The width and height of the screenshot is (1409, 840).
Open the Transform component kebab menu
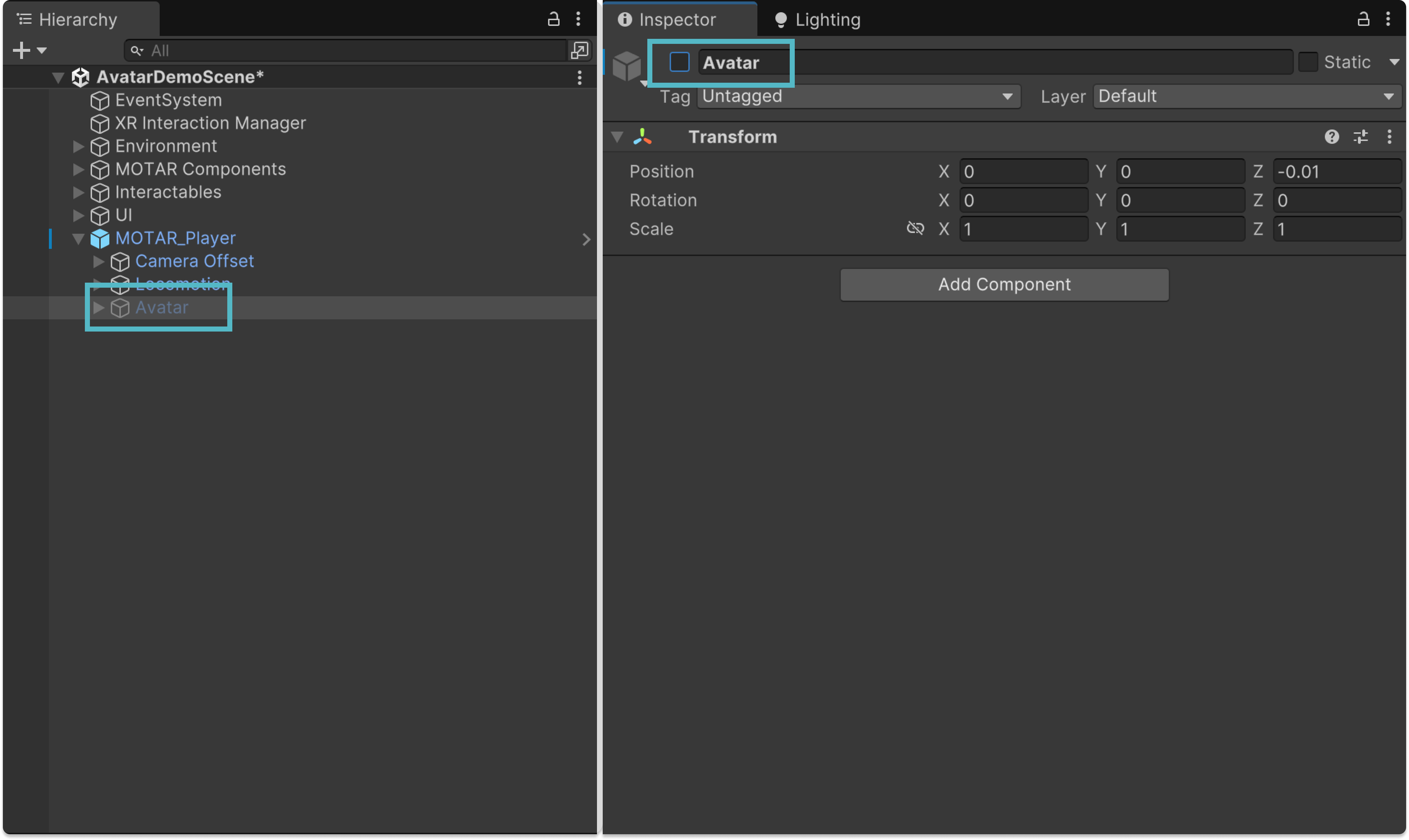click(1389, 137)
